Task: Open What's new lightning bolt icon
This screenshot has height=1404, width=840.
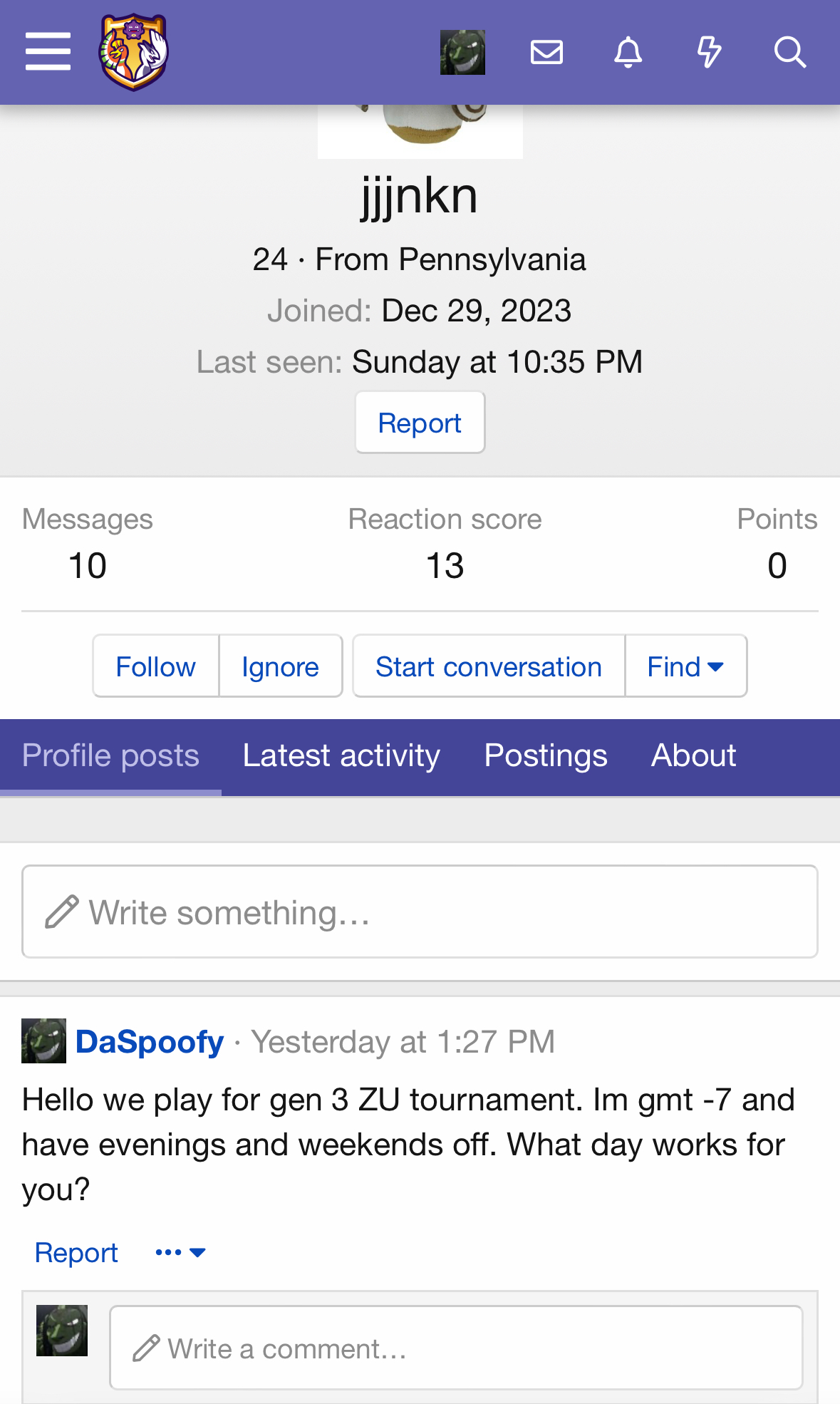Action: coord(709,52)
